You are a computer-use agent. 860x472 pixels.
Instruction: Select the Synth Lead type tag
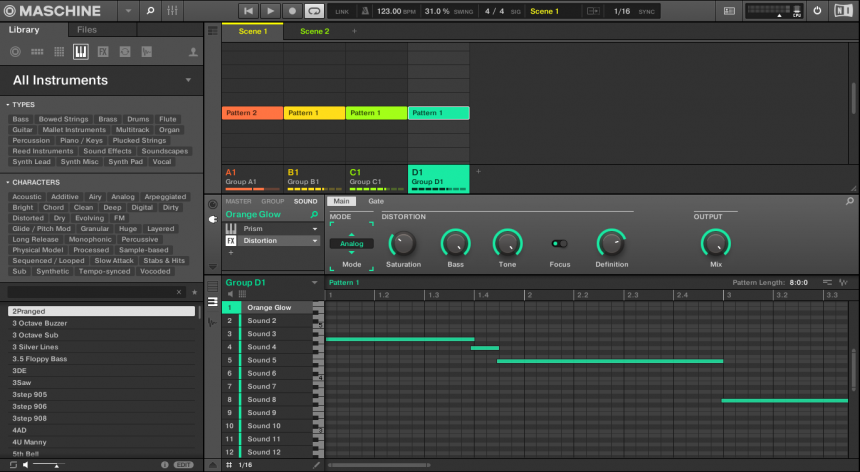pyautogui.click(x=31, y=162)
